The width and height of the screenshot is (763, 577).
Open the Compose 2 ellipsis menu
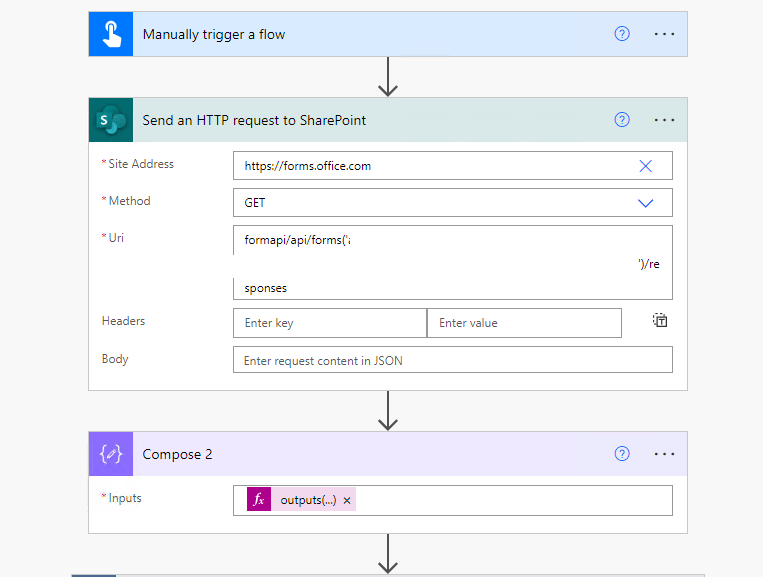(665, 454)
